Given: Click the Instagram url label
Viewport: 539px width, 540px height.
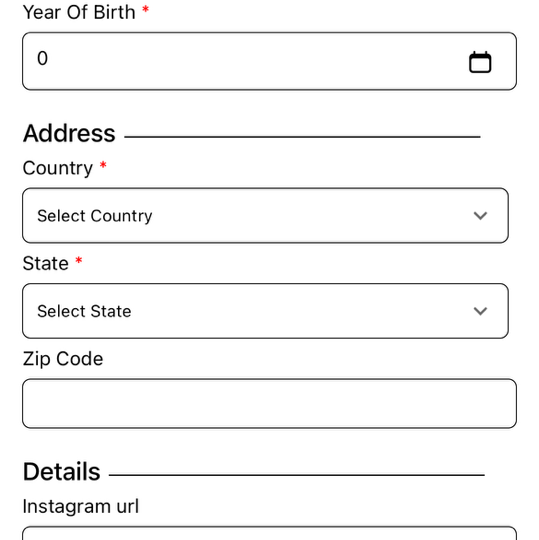Looking at the screenshot, I should point(81,507).
